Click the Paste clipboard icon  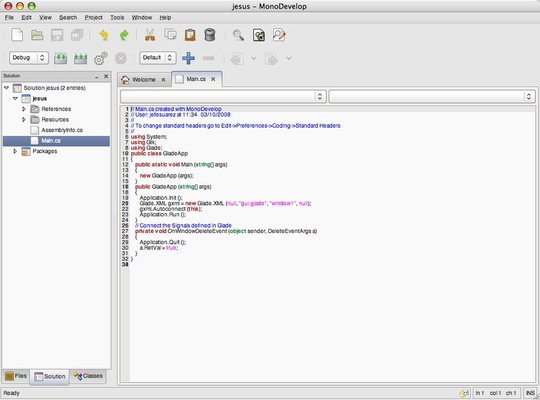190,35
